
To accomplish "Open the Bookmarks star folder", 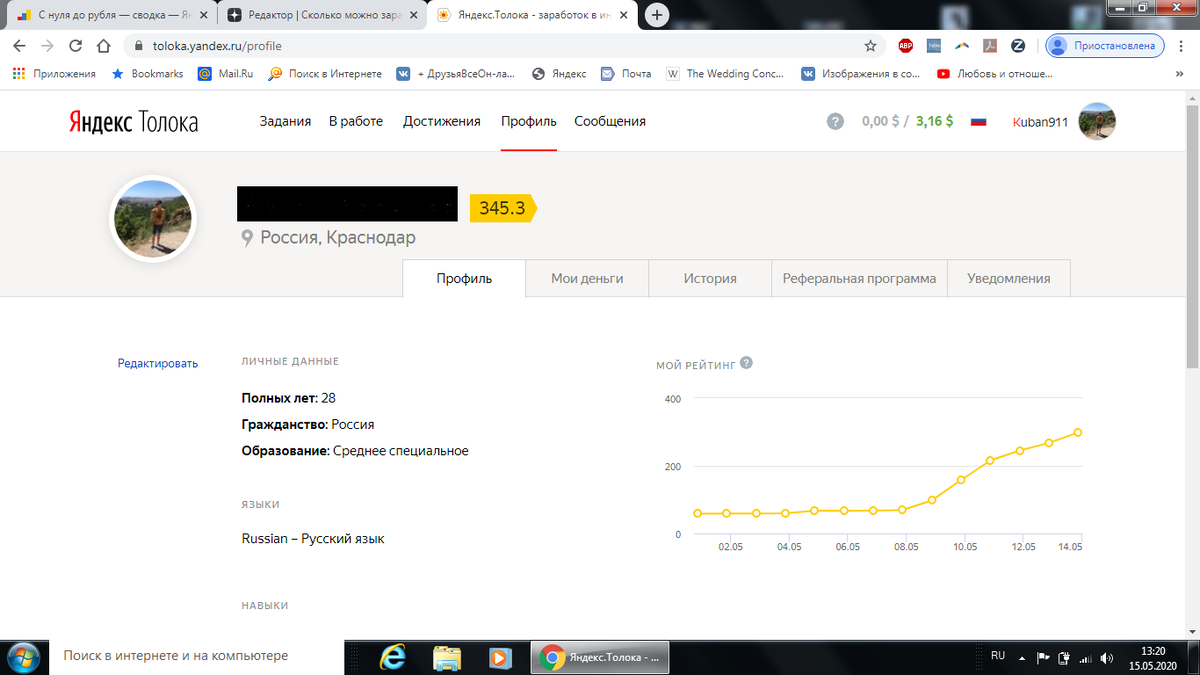I will (147, 74).
